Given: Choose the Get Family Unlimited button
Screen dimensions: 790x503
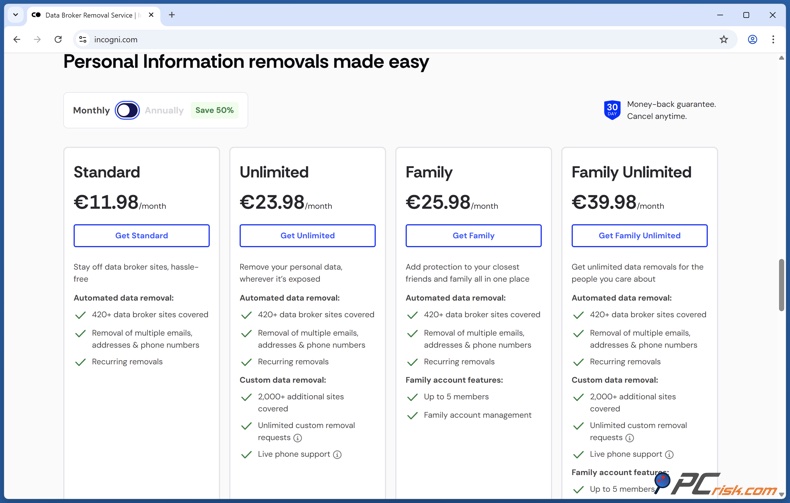Looking at the screenshot, I should 639,236.
